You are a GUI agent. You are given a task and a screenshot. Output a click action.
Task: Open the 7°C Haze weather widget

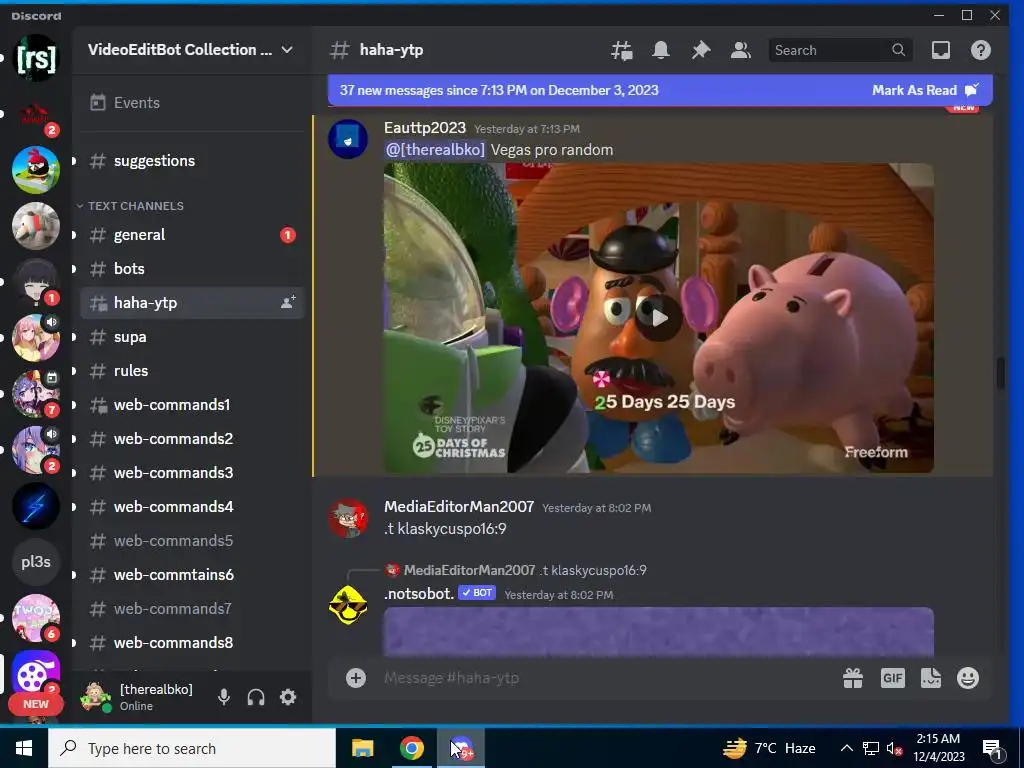(769, 748)
